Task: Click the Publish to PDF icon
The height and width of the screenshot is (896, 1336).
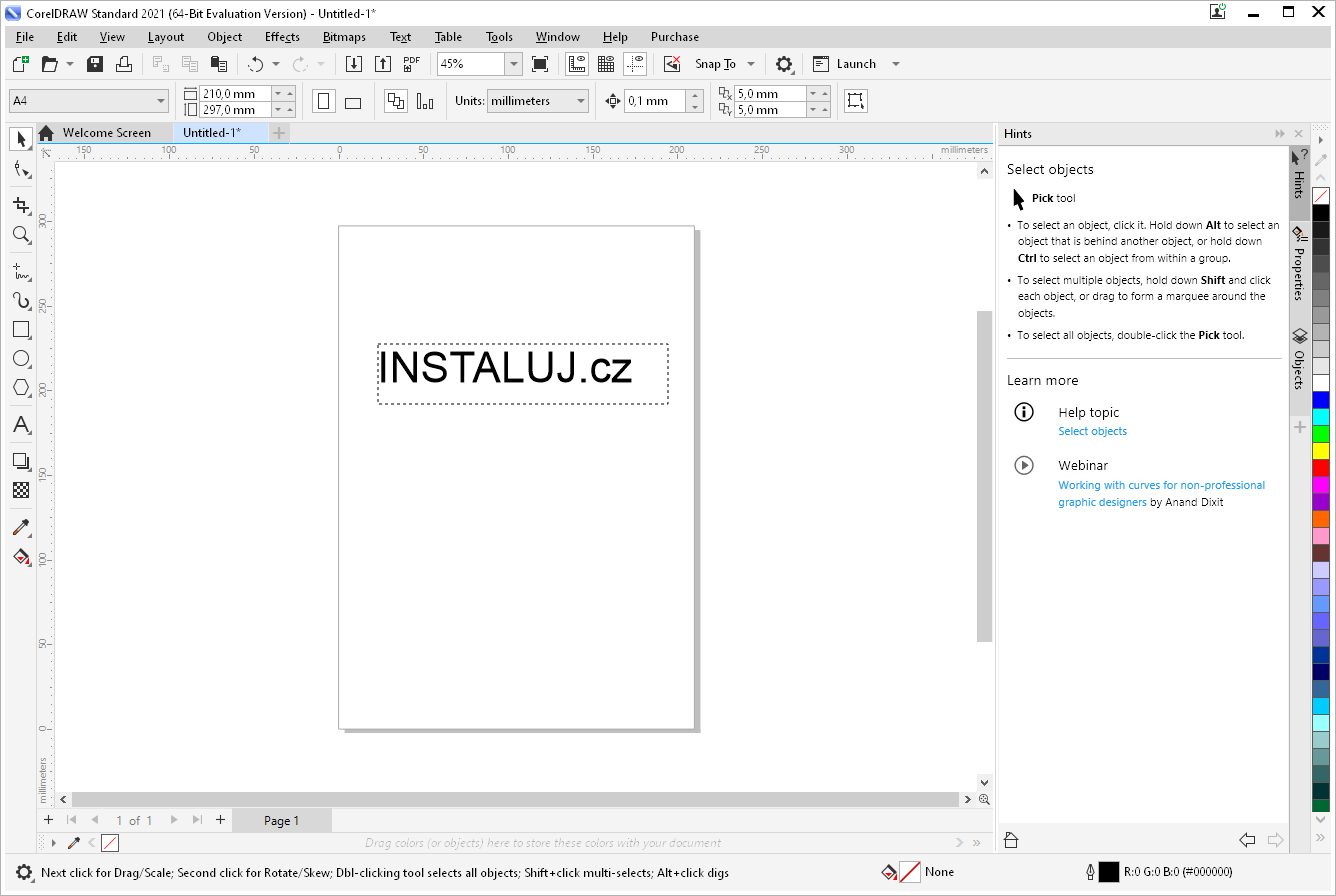Action: (x=411, y=64)
